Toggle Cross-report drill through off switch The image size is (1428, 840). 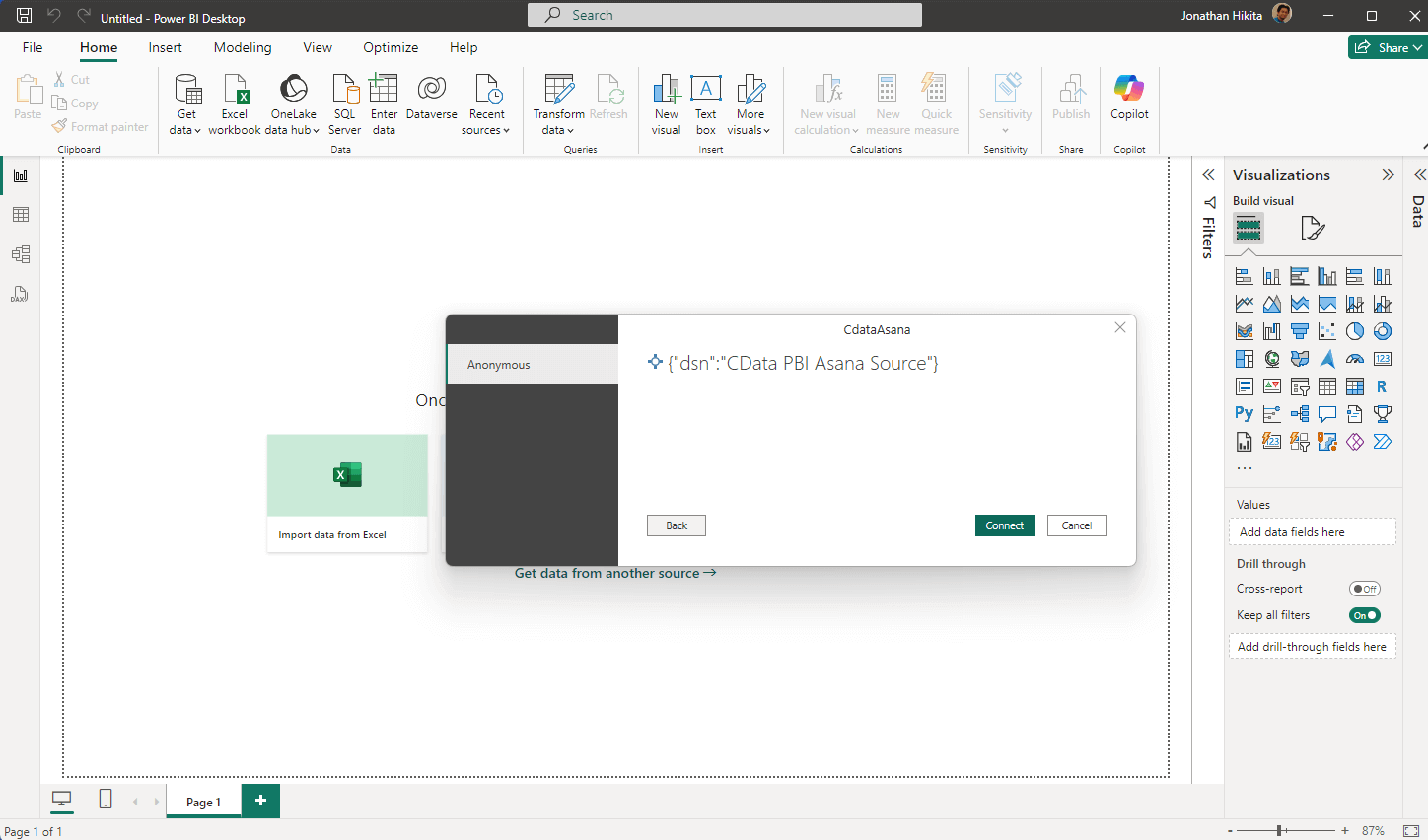(1365, 589)
